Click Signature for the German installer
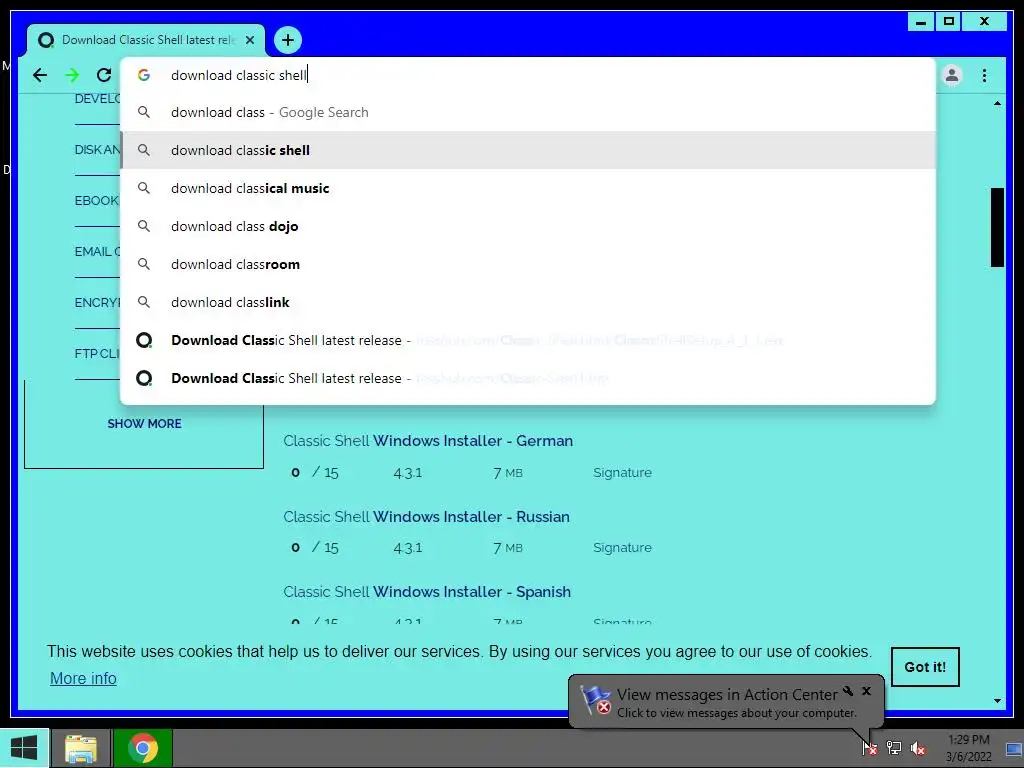This screenshot has height=768, width=1024. click(x=622, y=472)
